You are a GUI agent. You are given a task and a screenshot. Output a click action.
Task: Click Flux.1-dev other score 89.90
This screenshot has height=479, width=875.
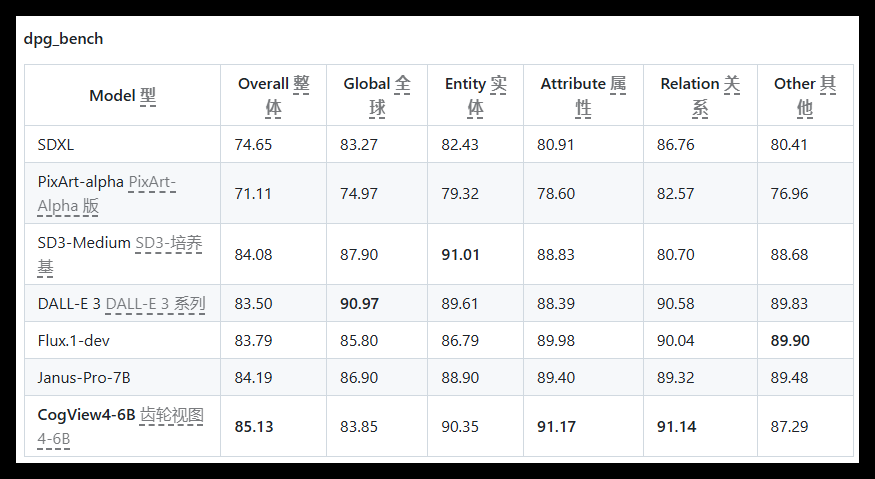click(790, 341)
